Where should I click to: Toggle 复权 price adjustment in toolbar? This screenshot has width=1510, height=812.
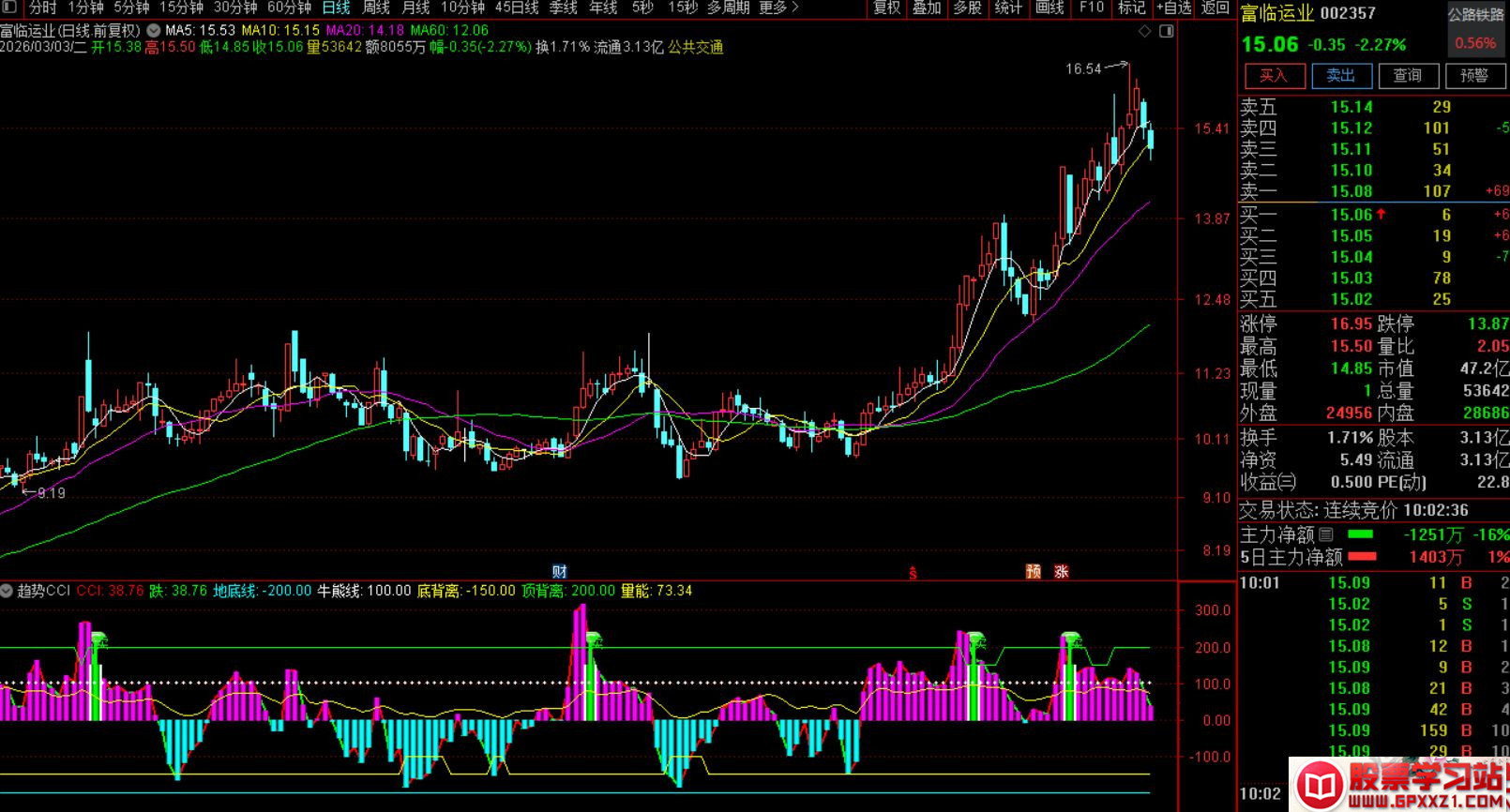coord(886,8)
